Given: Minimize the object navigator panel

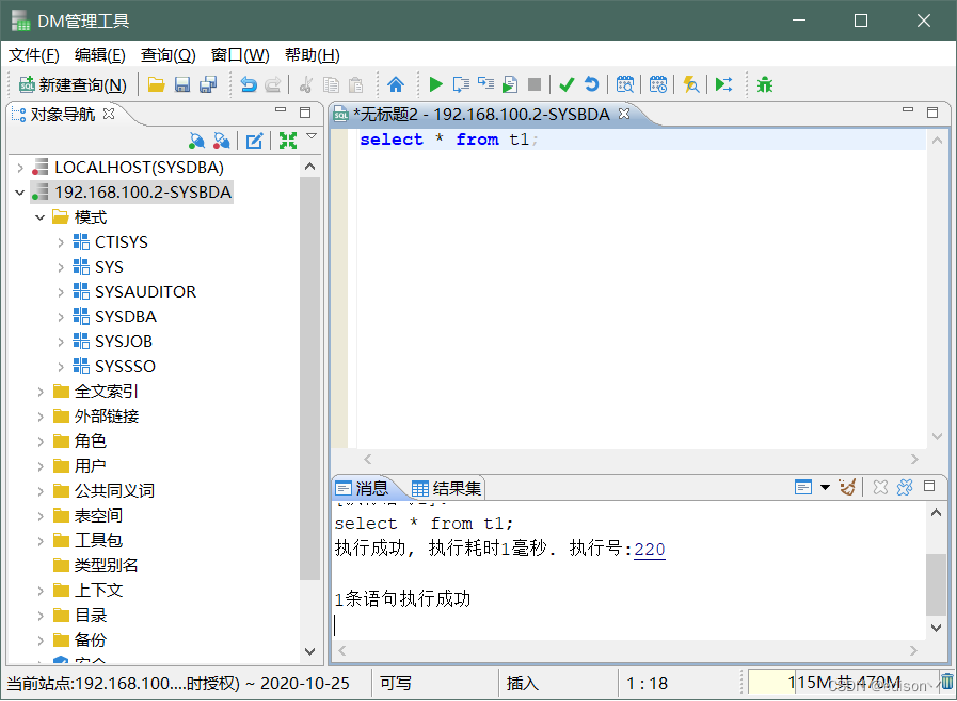Looking at the screenshot, I should coord(281,110).
